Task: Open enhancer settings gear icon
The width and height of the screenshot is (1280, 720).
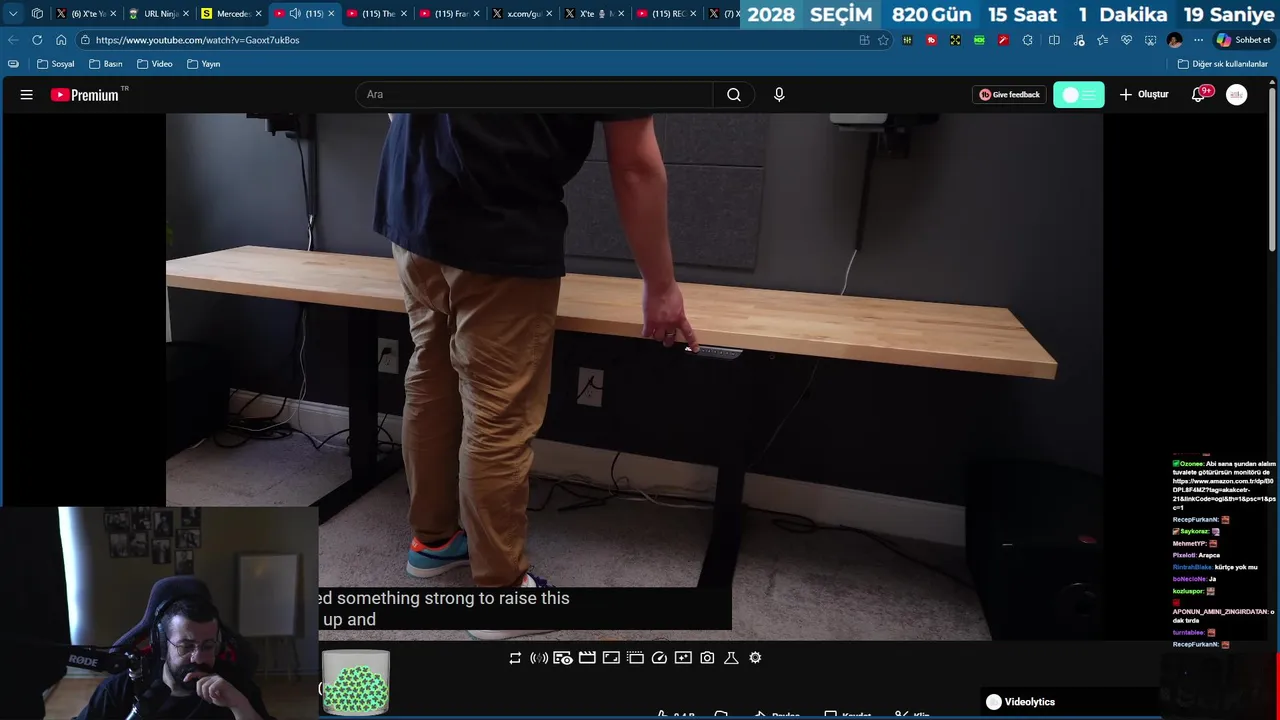Action: pos(755,658)
